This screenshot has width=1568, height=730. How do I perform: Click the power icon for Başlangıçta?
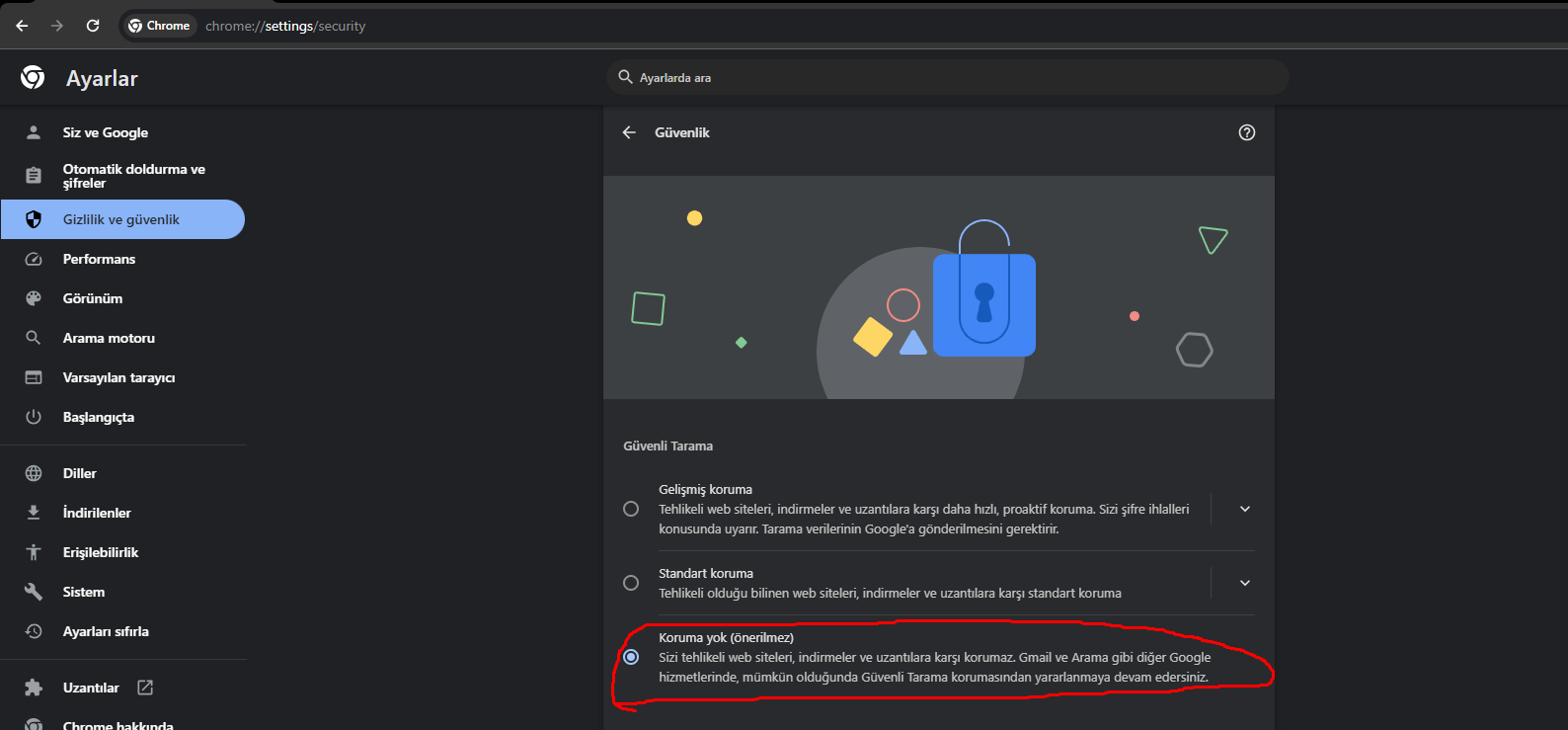(x=34, y=417)
